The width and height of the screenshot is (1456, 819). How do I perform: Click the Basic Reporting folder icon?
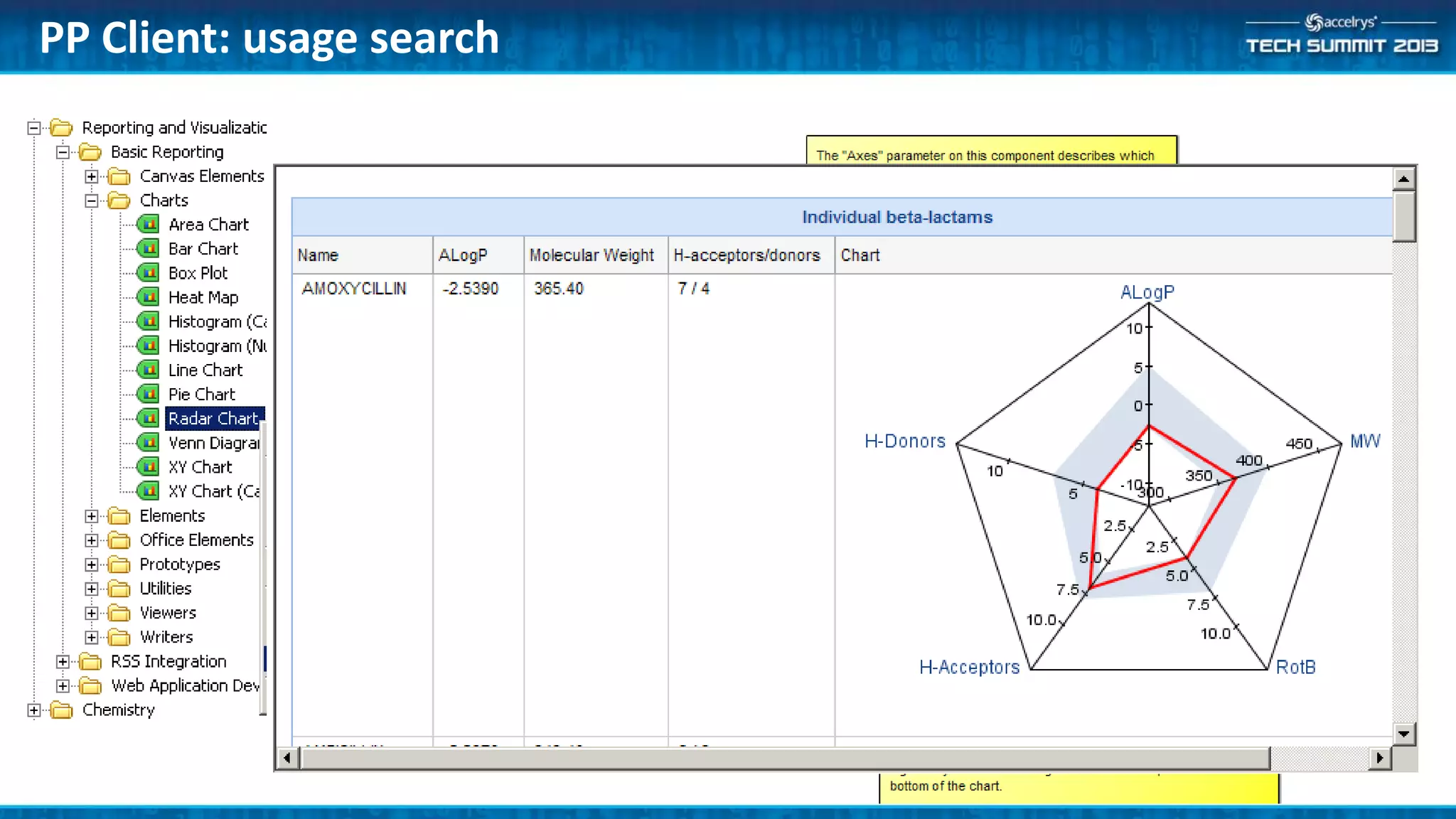pos(90,152)
